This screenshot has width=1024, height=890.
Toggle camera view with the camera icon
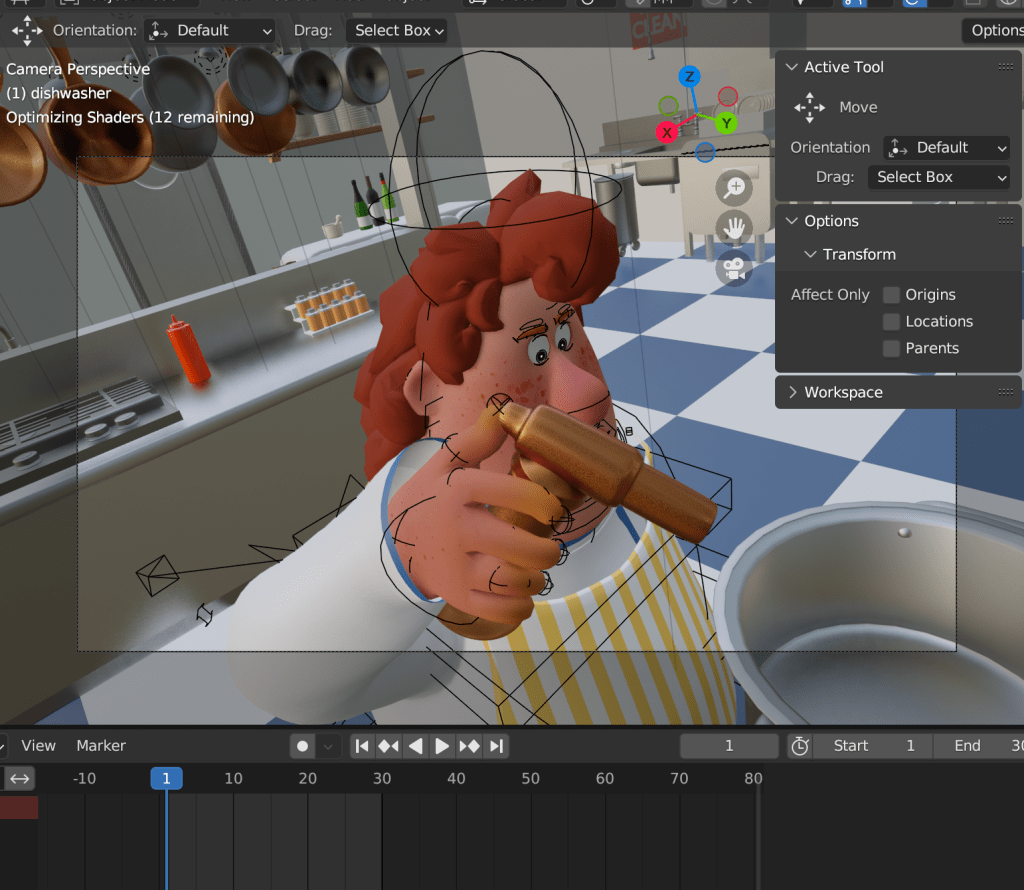(734, 268)
